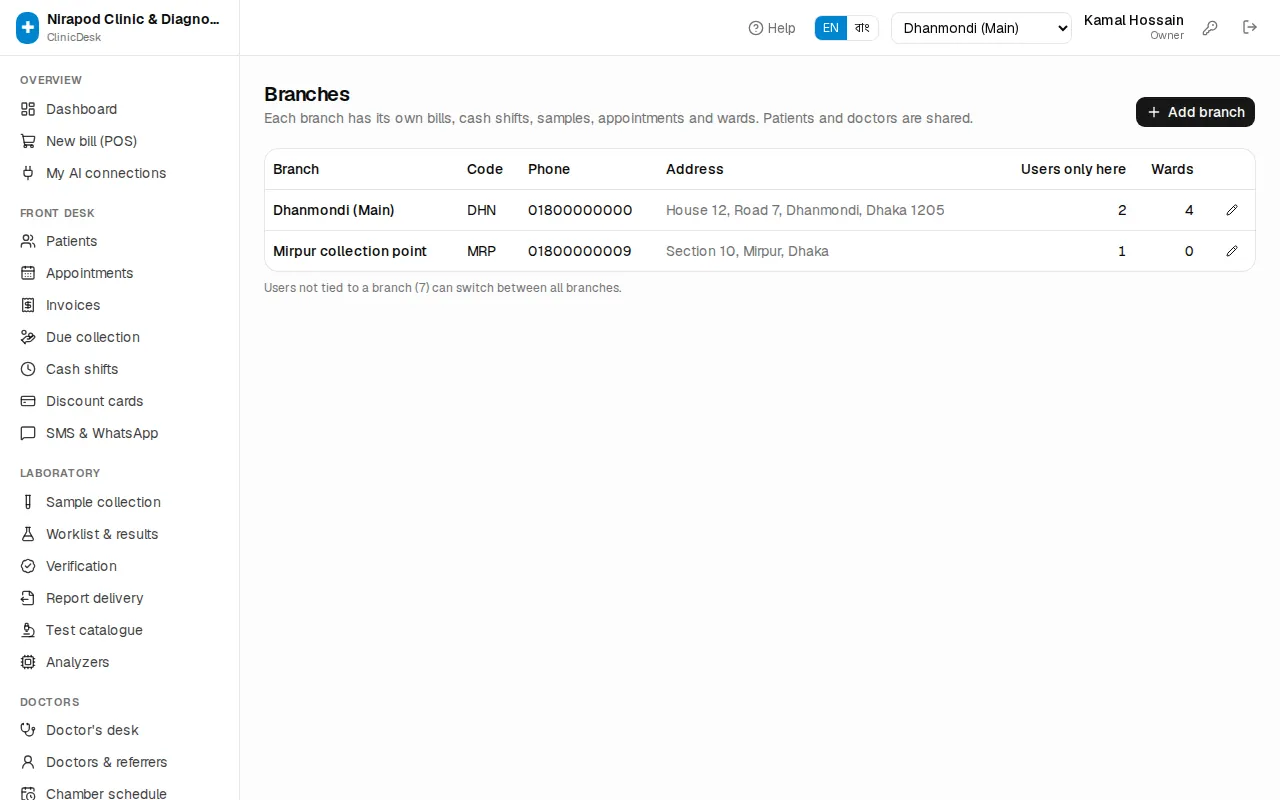Viewport: 1280px width, 800px height.
Task: Click the logout icon in the header
Action: pos(1250,28)
